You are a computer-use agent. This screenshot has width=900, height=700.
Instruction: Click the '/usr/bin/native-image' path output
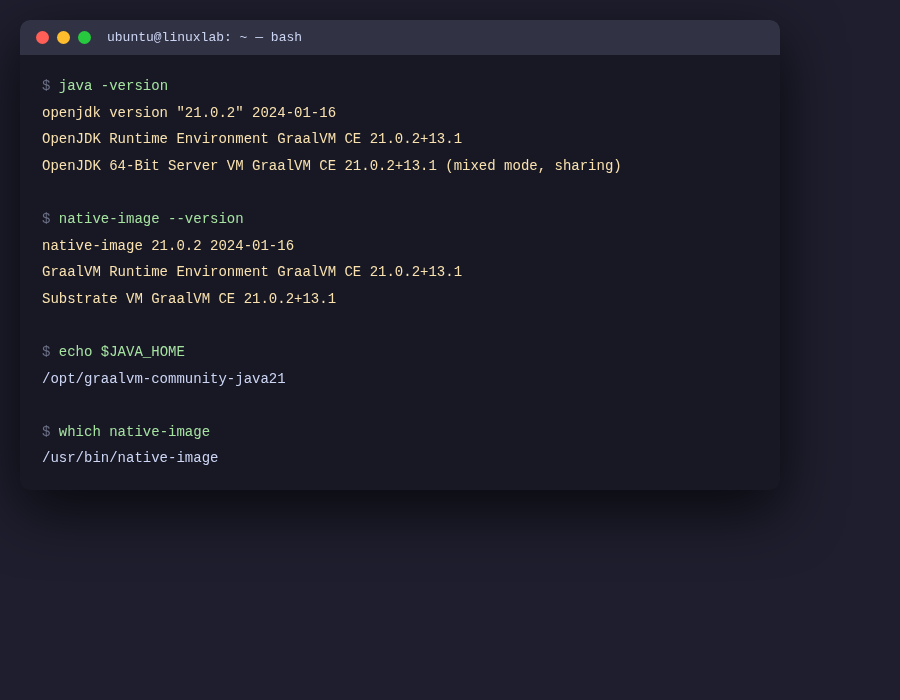130,458
